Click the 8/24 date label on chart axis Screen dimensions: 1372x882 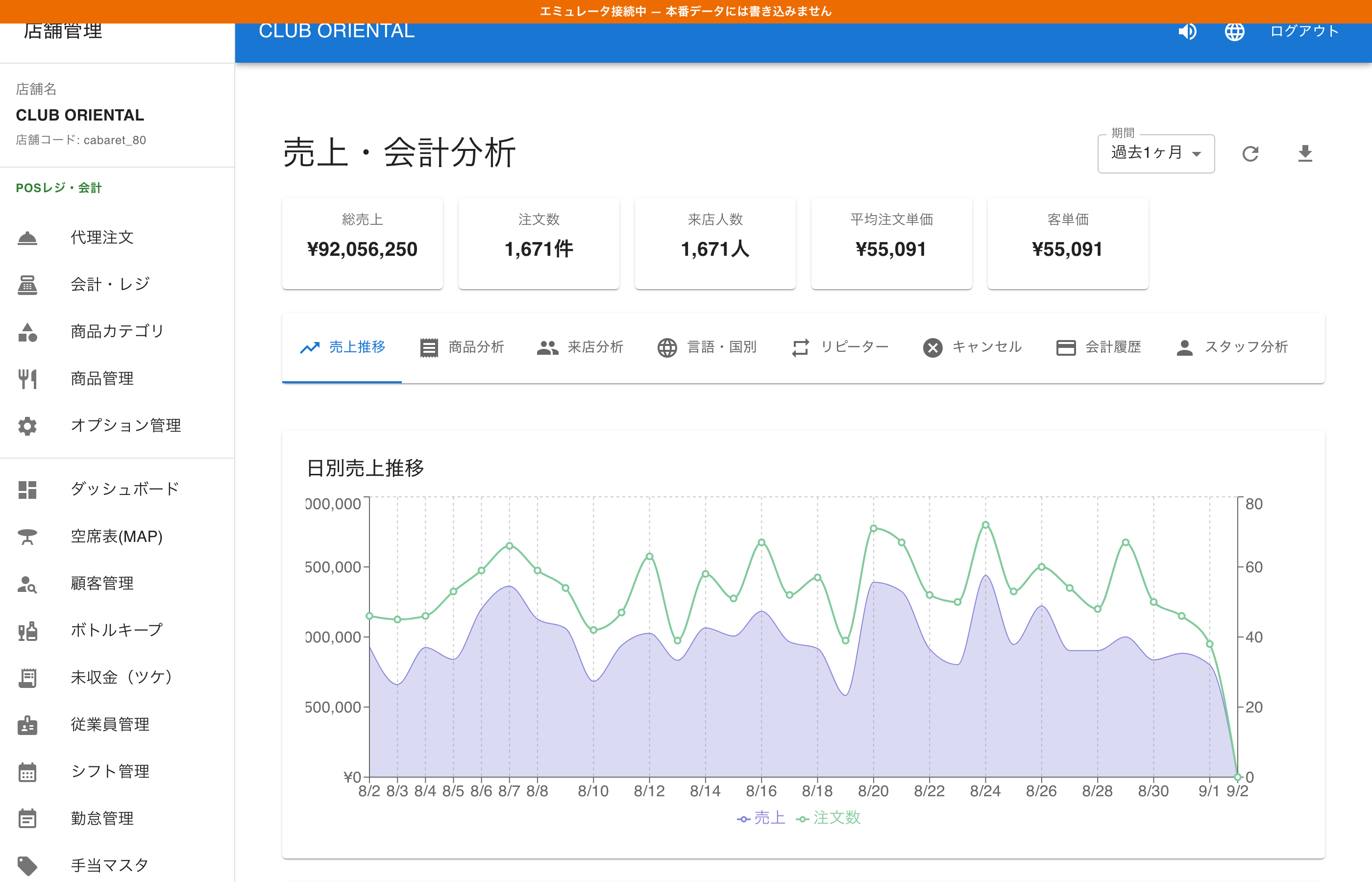click(x=985, y=791)
